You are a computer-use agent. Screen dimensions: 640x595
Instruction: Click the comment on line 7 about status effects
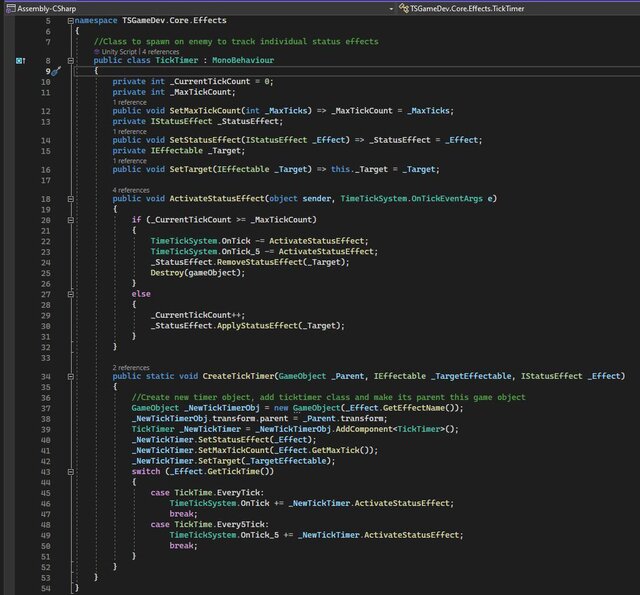point(236,41)
